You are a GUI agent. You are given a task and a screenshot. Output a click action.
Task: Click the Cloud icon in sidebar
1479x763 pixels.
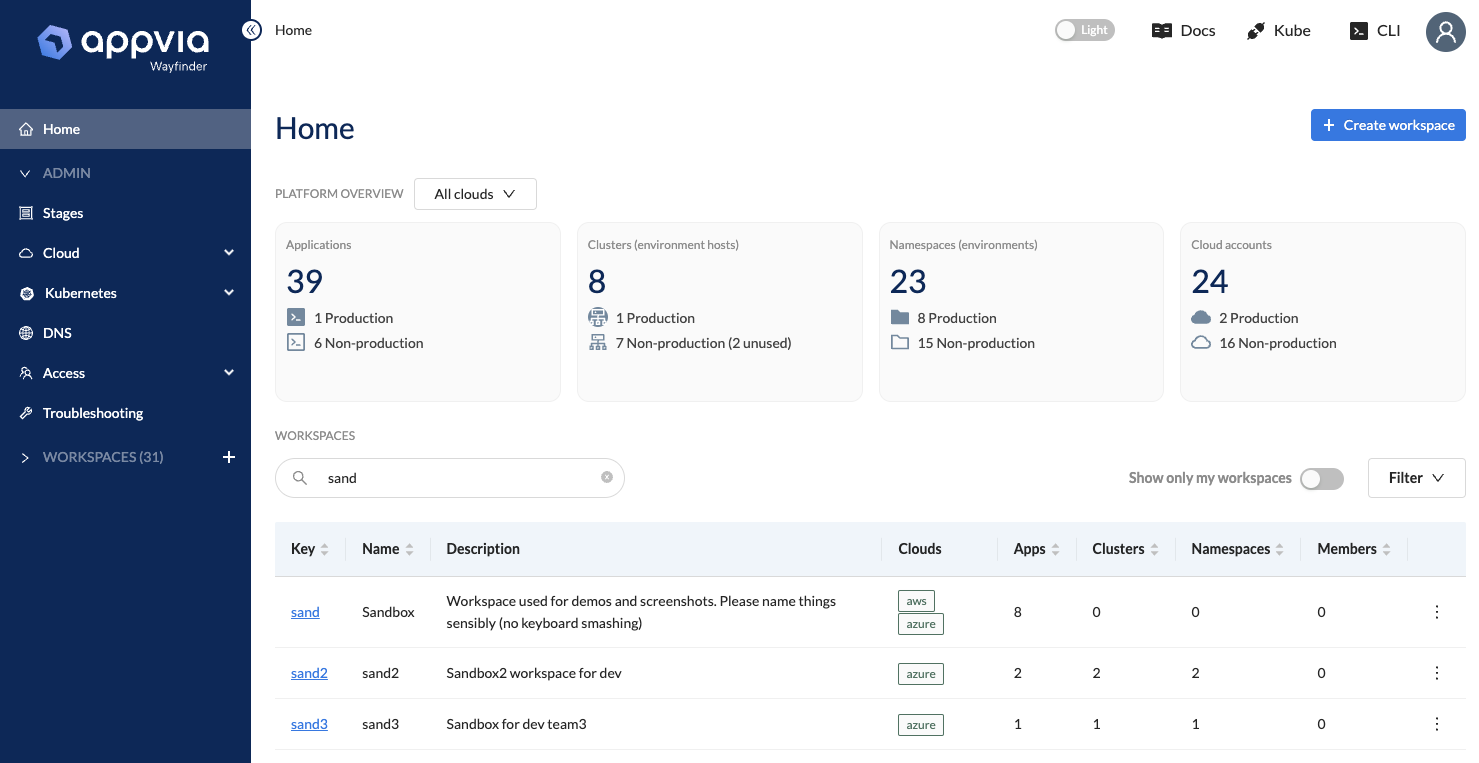pos(26,253)
